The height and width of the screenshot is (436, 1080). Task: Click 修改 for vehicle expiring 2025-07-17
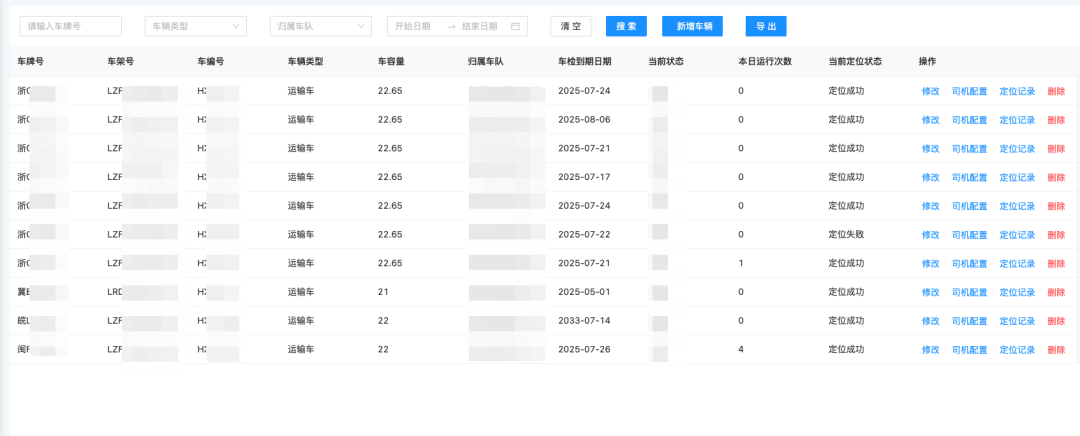[930, 177]
